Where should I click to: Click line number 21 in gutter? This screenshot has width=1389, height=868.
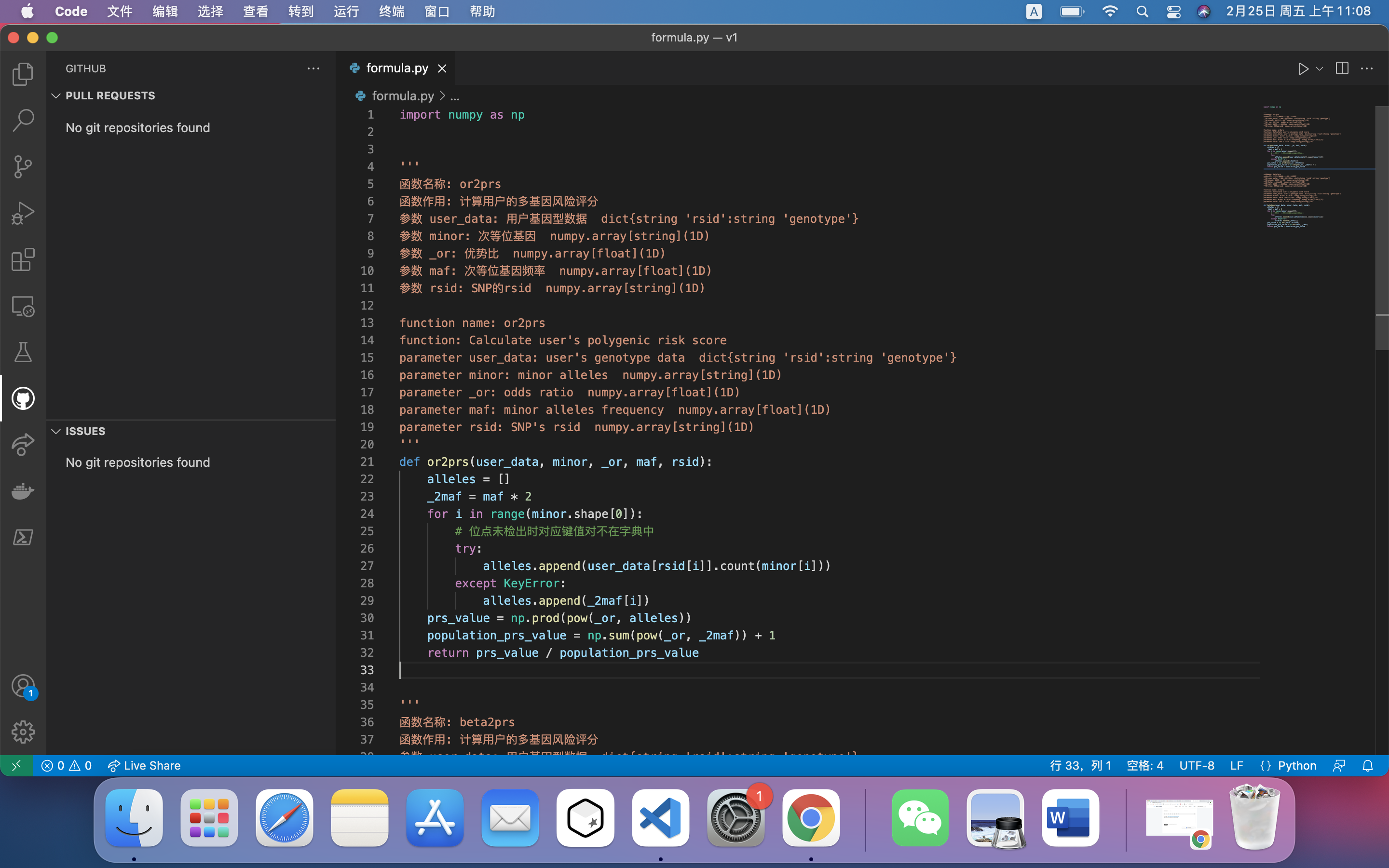coord(367,461)
